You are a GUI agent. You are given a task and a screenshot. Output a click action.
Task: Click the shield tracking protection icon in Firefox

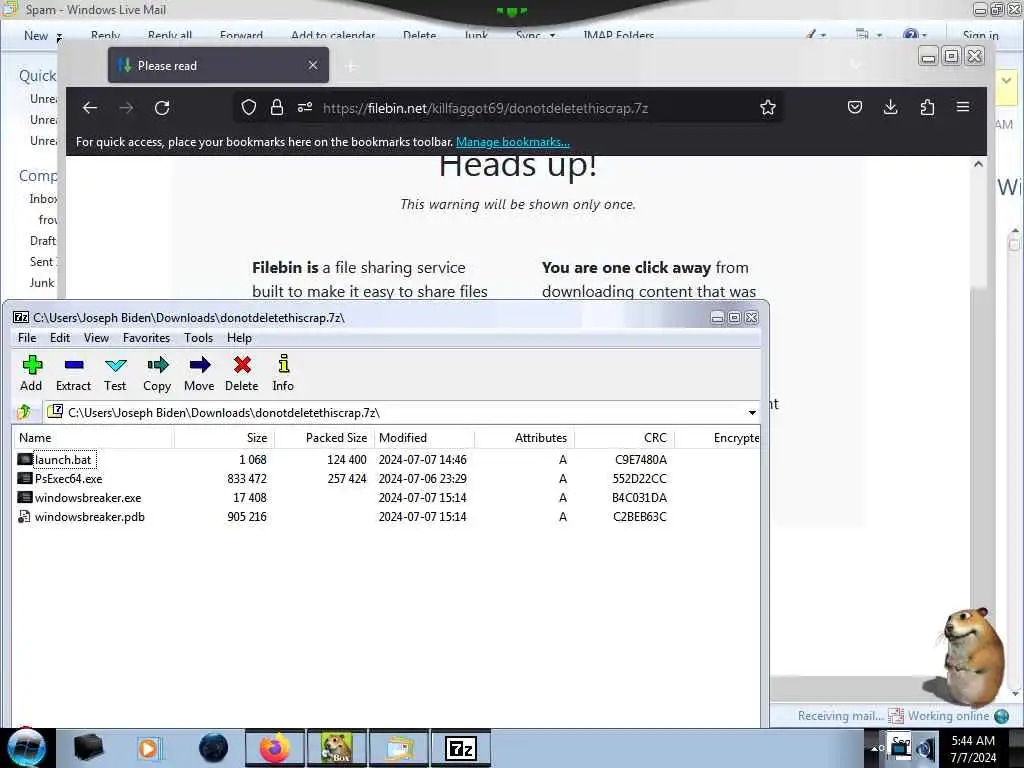(249, 108)
